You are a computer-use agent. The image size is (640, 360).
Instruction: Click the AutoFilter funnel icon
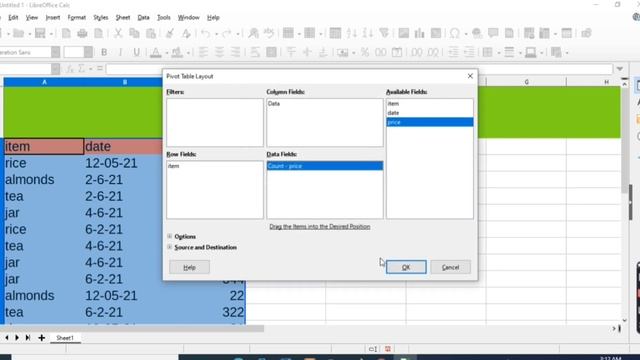tap(384, 33)
